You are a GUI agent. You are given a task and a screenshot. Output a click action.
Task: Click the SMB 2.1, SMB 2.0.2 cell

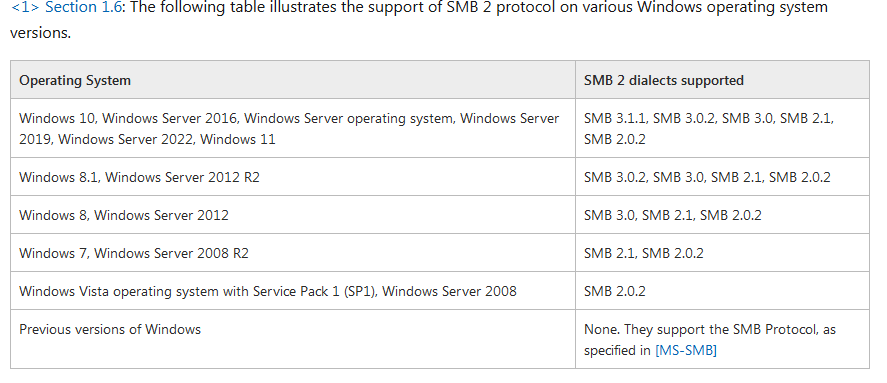click(x=722, y=253)
